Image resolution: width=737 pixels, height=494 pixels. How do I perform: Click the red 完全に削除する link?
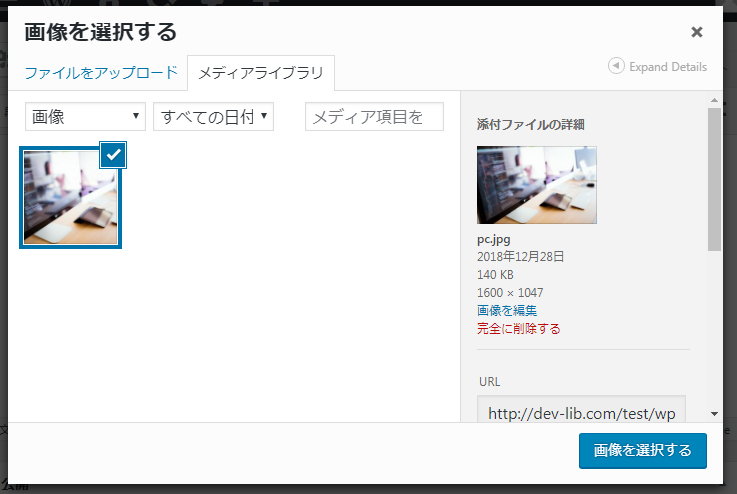(519, 328)
